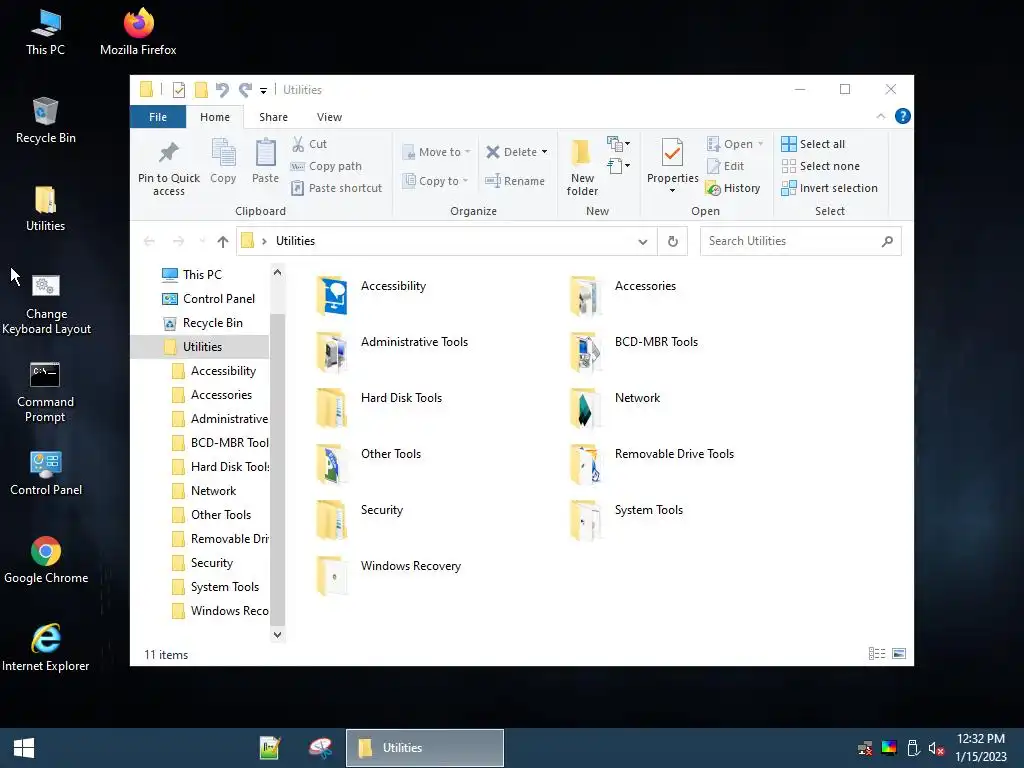
Task: Click the Accessories folder label
Action: coord(645,286)
